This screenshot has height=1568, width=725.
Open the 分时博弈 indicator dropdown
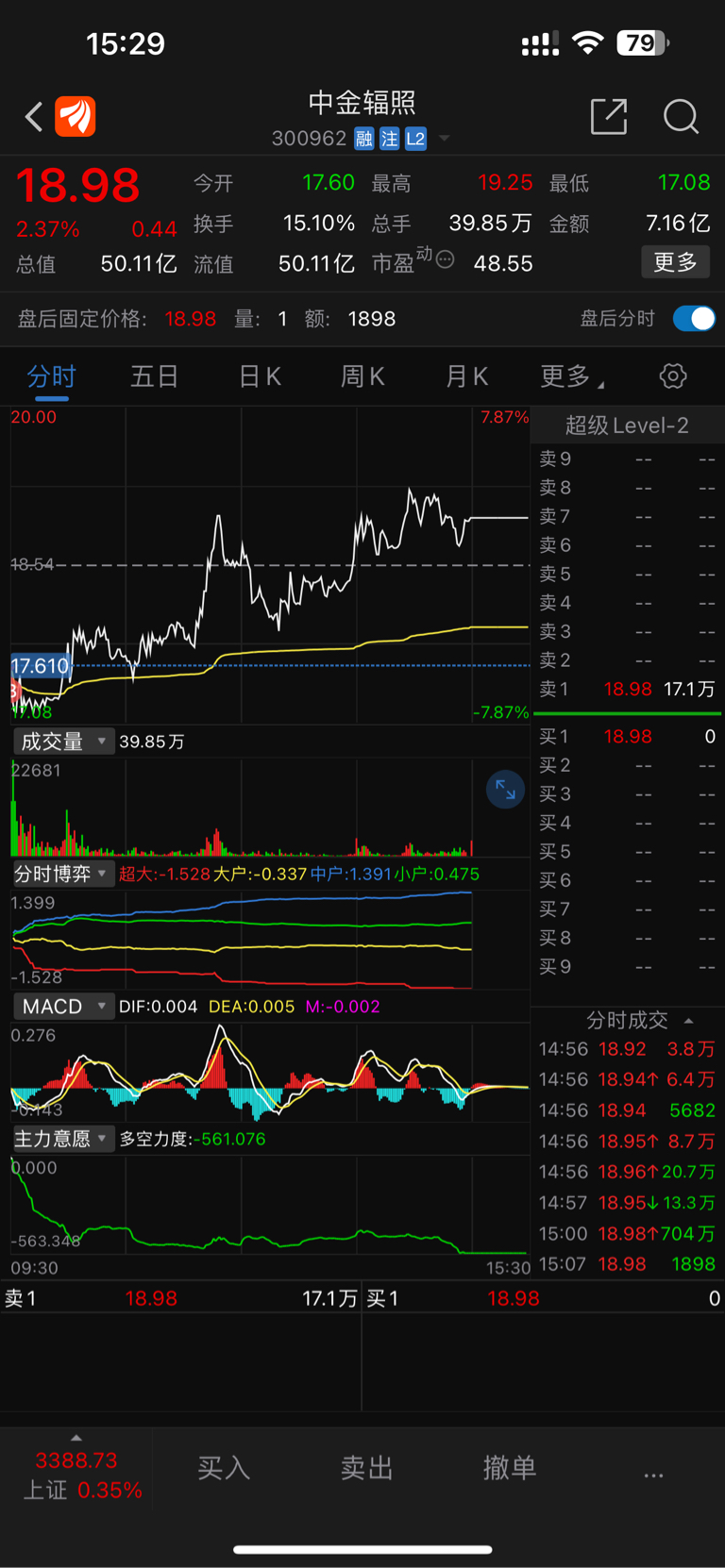pos(63,874)
